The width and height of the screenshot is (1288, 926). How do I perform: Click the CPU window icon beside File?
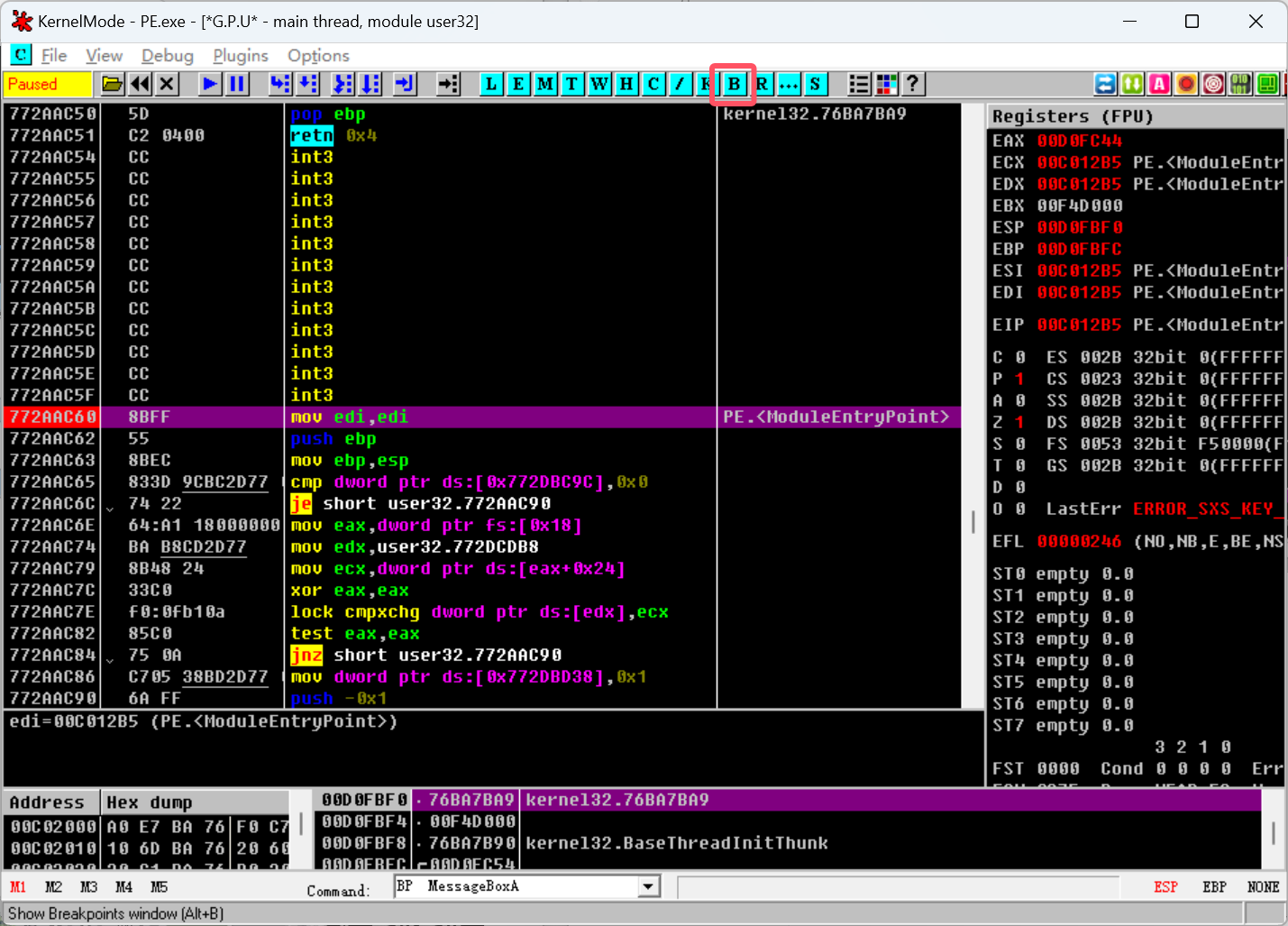coord(21,55)
